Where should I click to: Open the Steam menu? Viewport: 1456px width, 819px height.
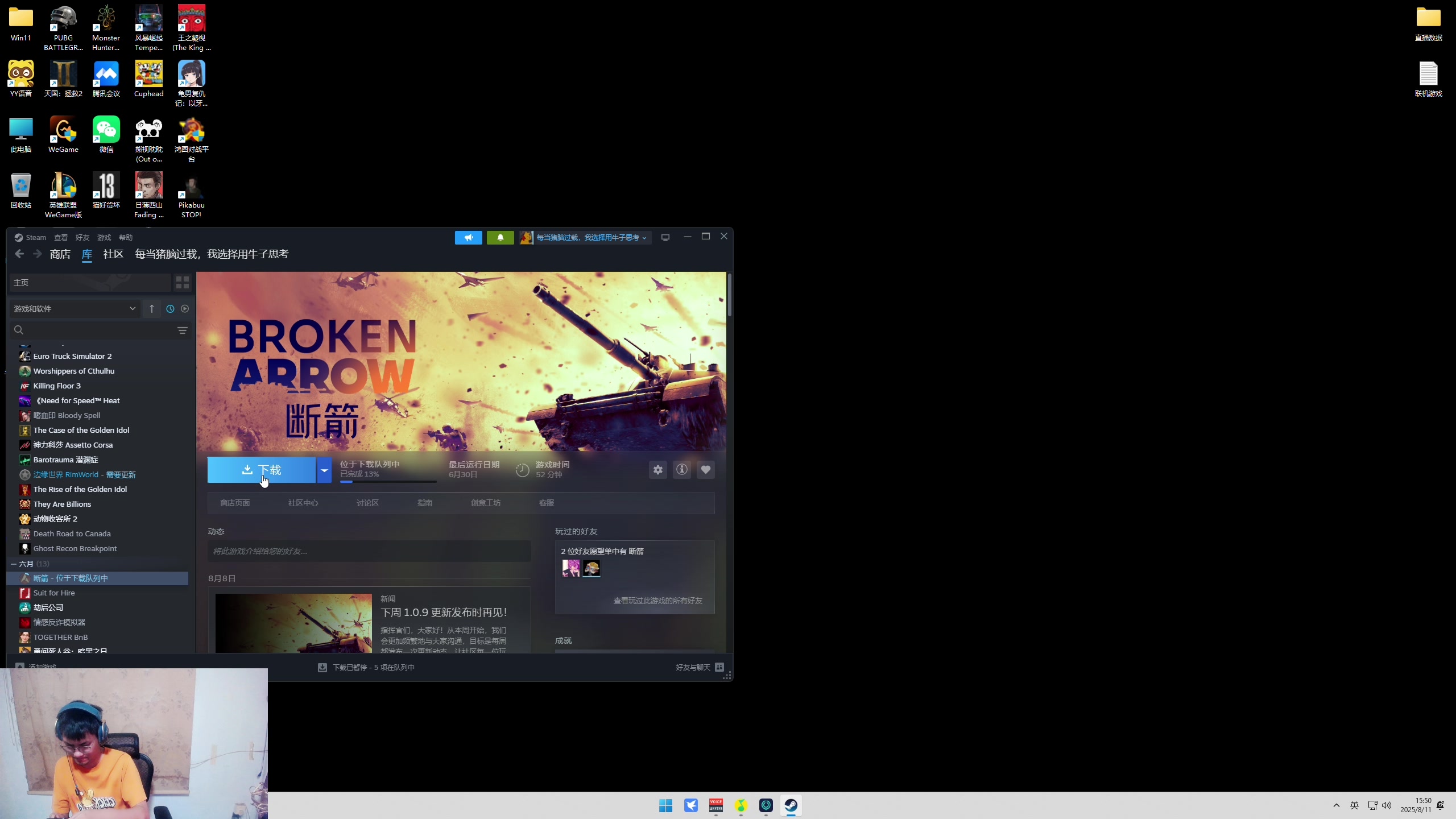click(x=30, y=237)
